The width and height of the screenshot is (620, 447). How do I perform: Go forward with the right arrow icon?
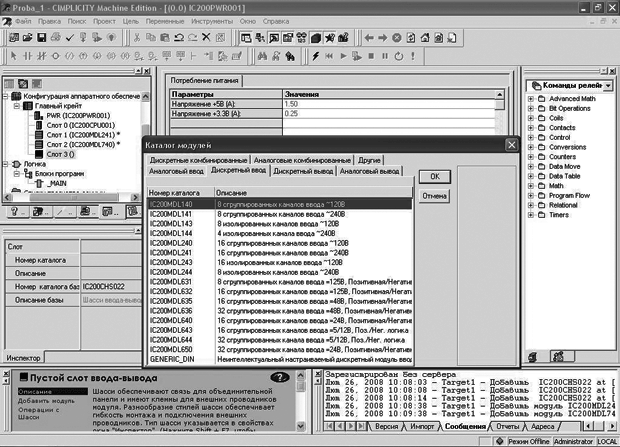[382, 38]
